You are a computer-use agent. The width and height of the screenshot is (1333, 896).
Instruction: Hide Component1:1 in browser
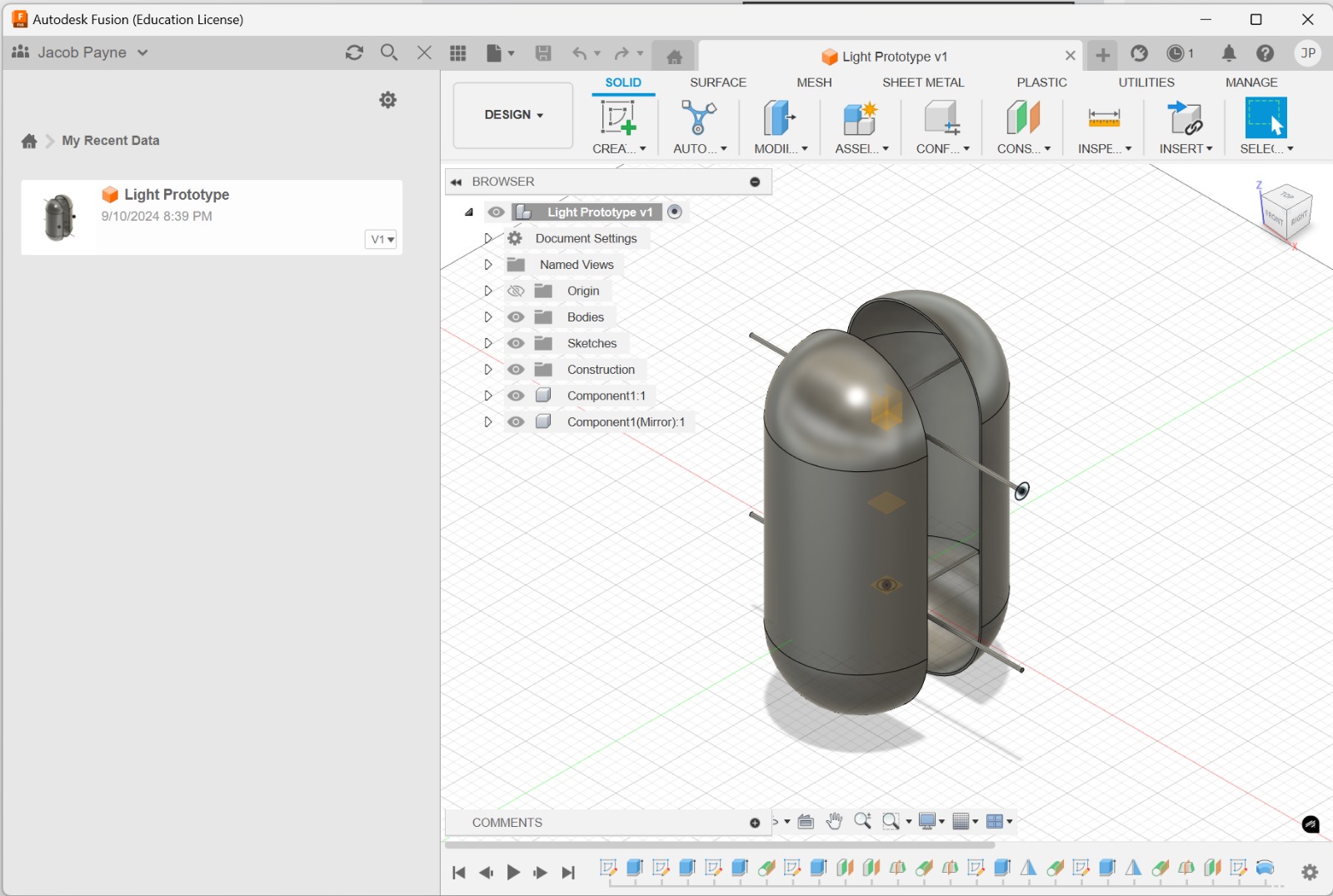[516, 396]
